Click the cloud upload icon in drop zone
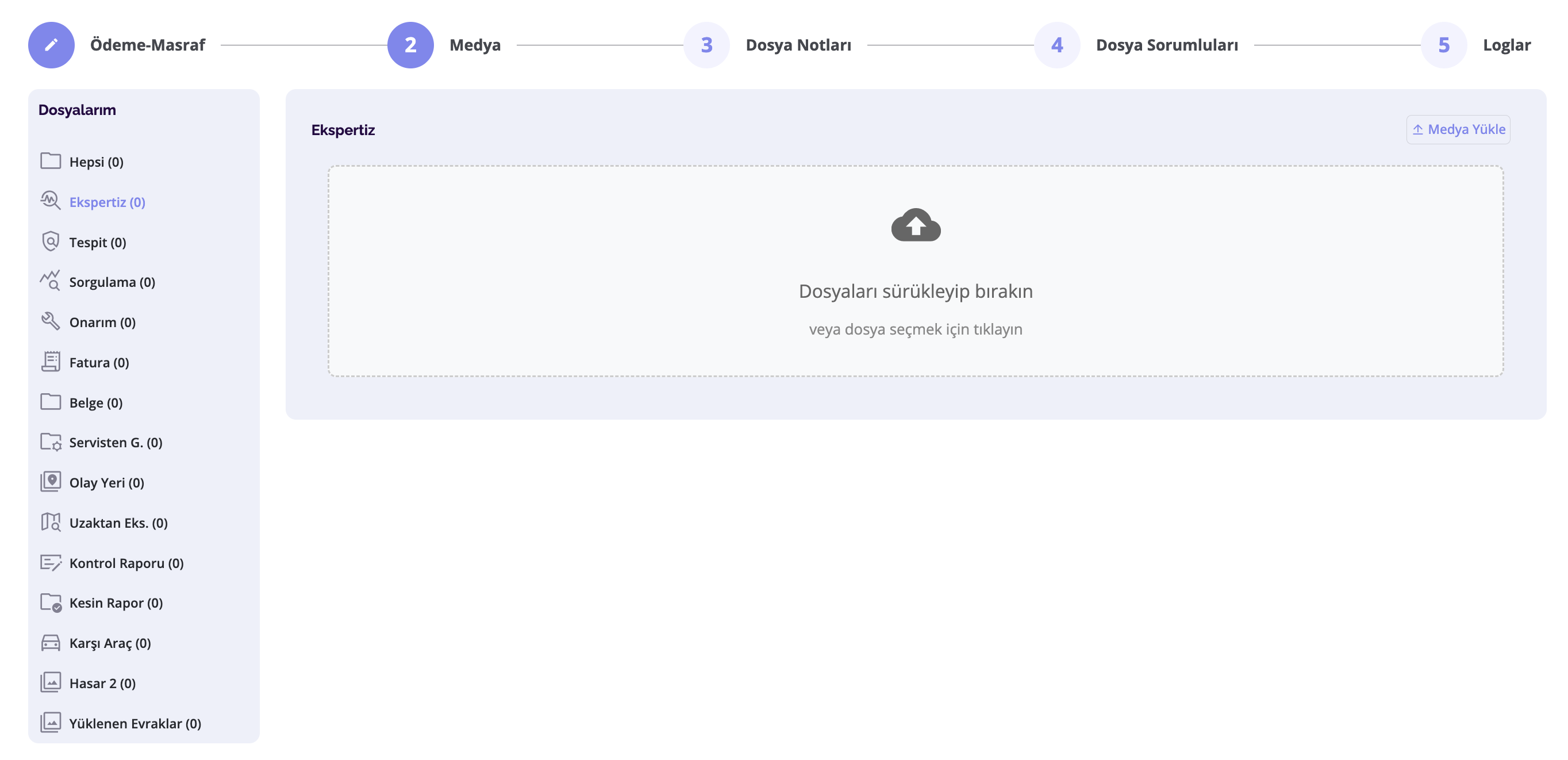1568x760 pixels. click(x=916, y=225)
